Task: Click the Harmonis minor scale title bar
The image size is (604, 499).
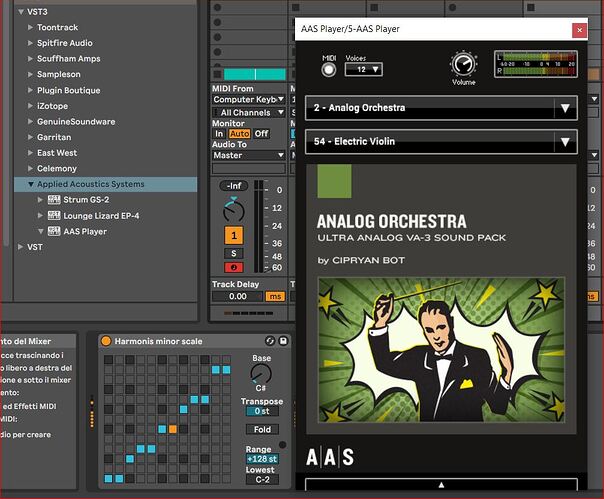Action: [195, 341]
